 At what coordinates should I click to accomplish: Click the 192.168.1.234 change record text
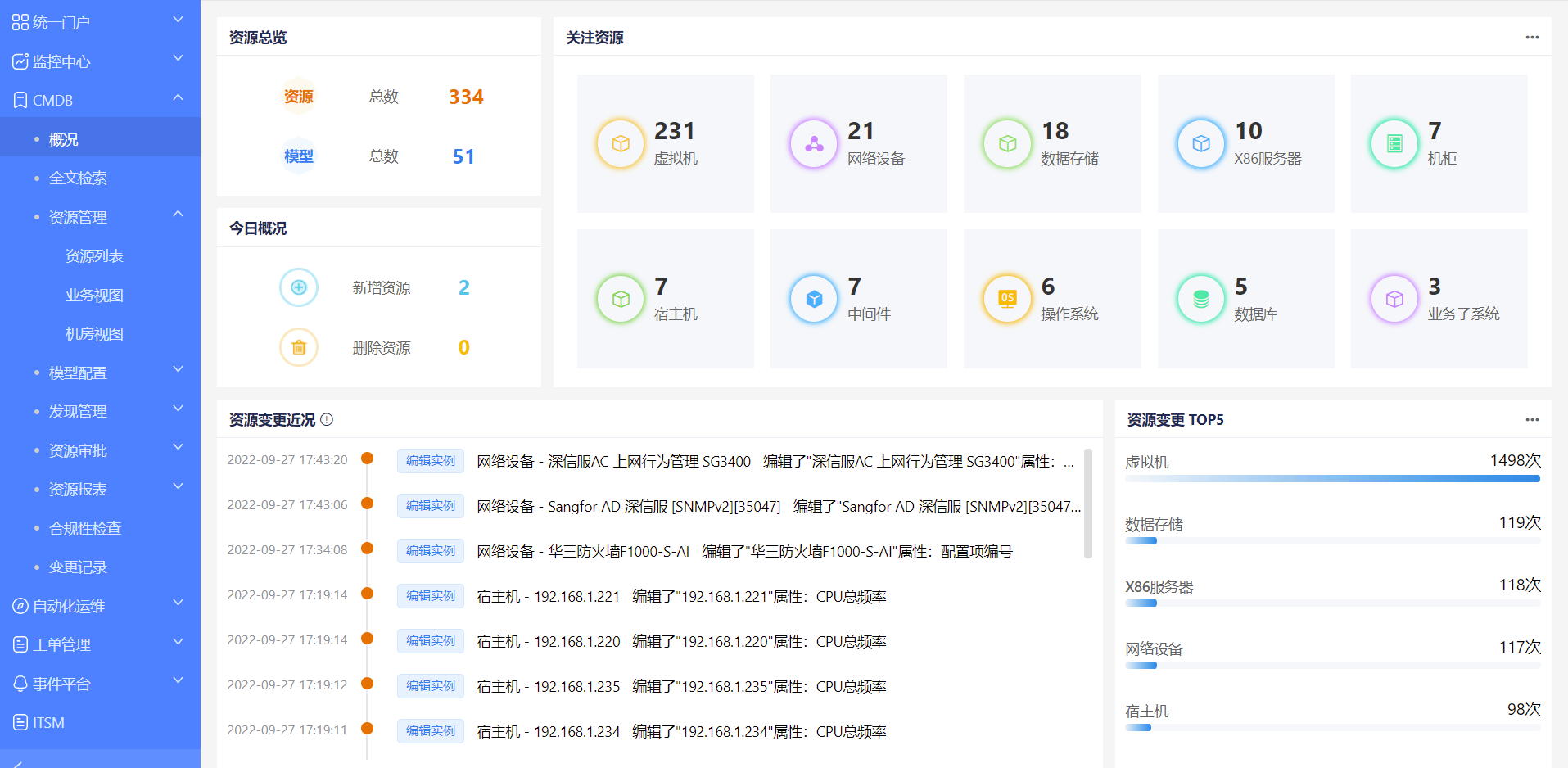(681, 731)
